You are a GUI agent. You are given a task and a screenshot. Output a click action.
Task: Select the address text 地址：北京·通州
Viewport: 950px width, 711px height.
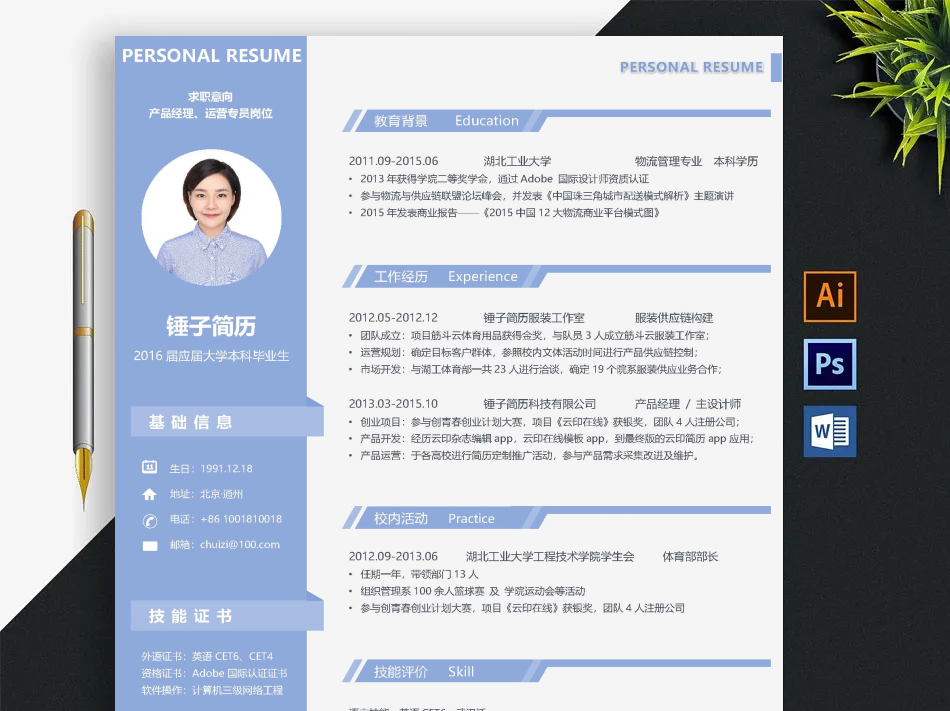point(206,494)
